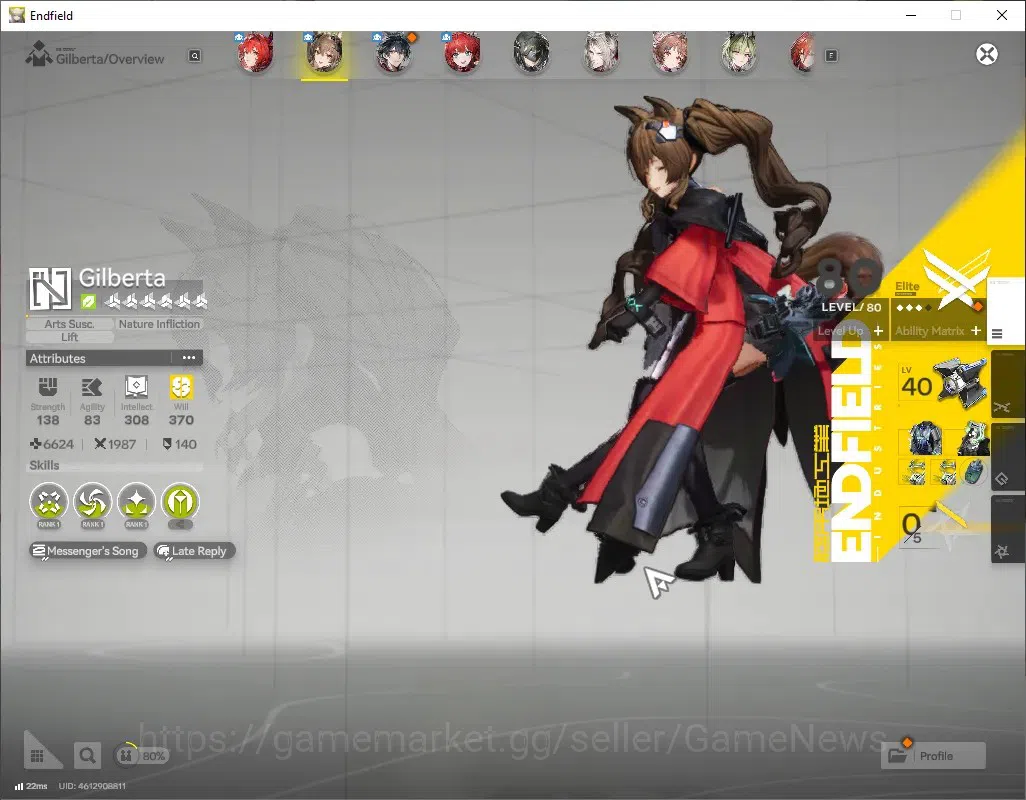Click the Lift tag

69,337
